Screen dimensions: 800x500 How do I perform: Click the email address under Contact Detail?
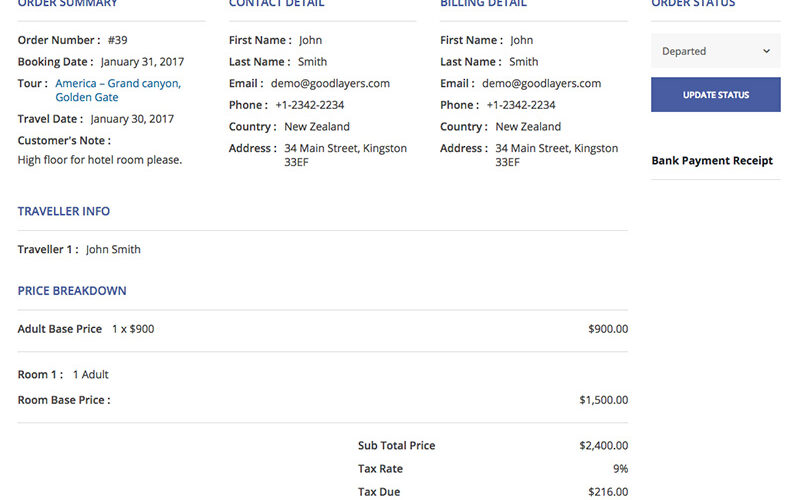pyautogui.click(x=330, y=84)
